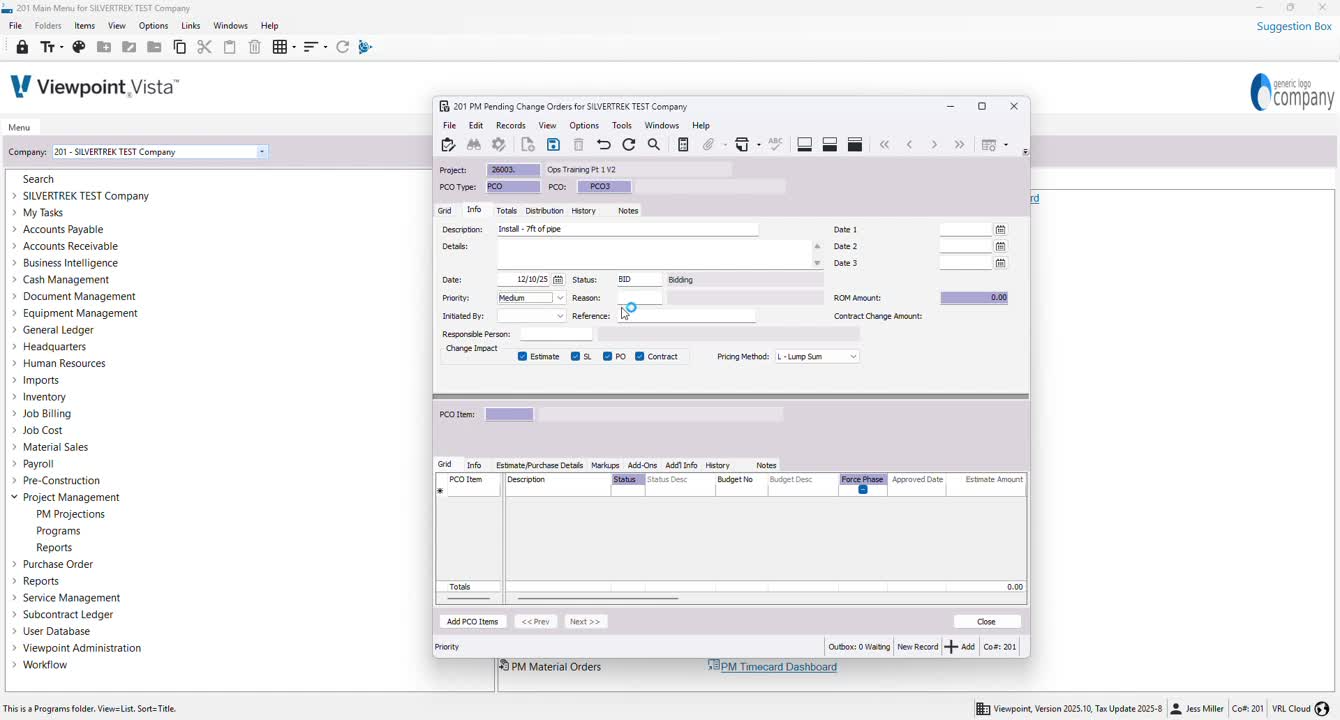Expand the Job Cost tree node
Viewport: 1340px width, 720px height.
click(x=14, y=430)
